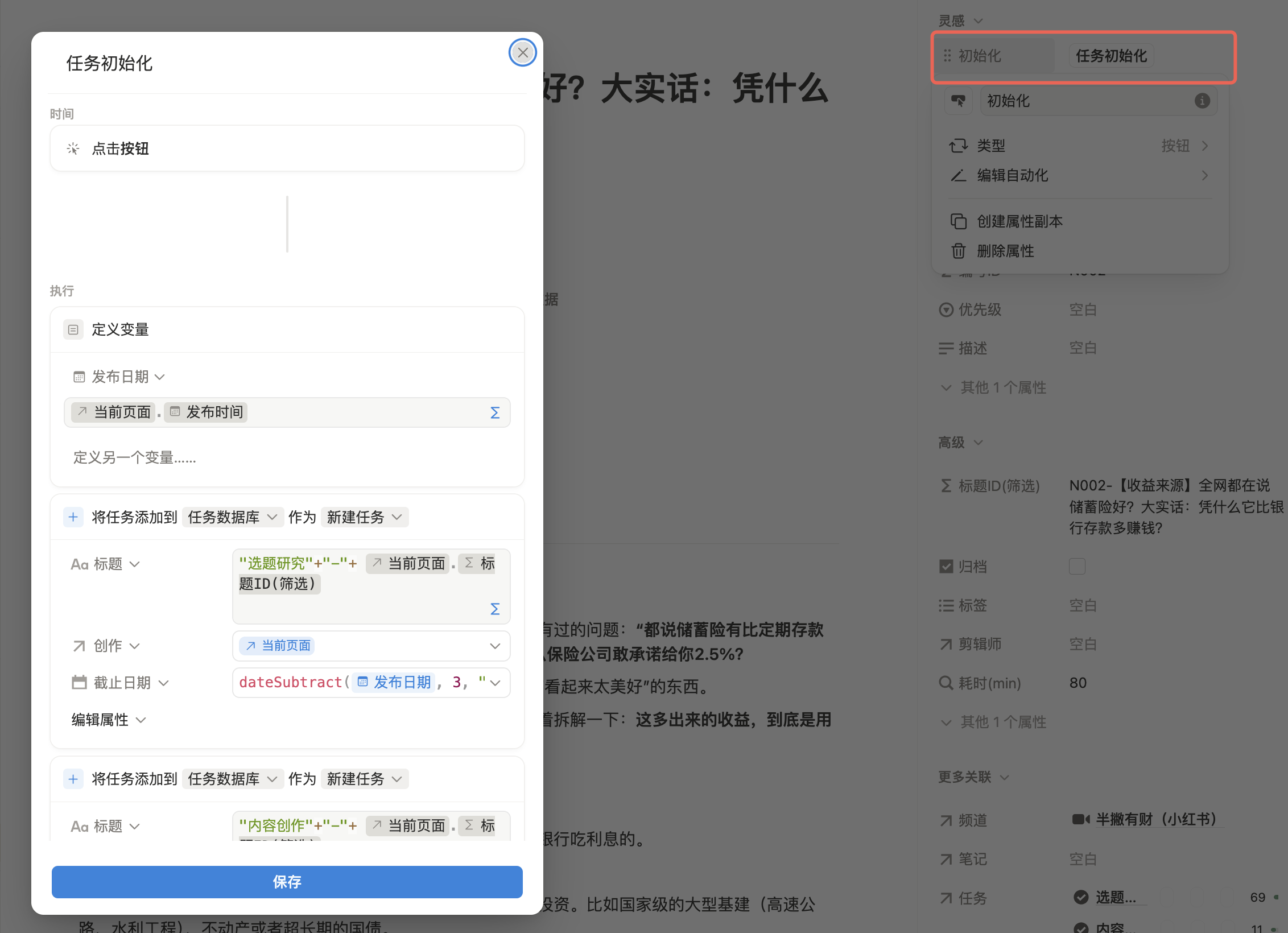This screenshot has height=933, width=1288.
Task: Click the blue 保存 button
Action: click(287, 882)
